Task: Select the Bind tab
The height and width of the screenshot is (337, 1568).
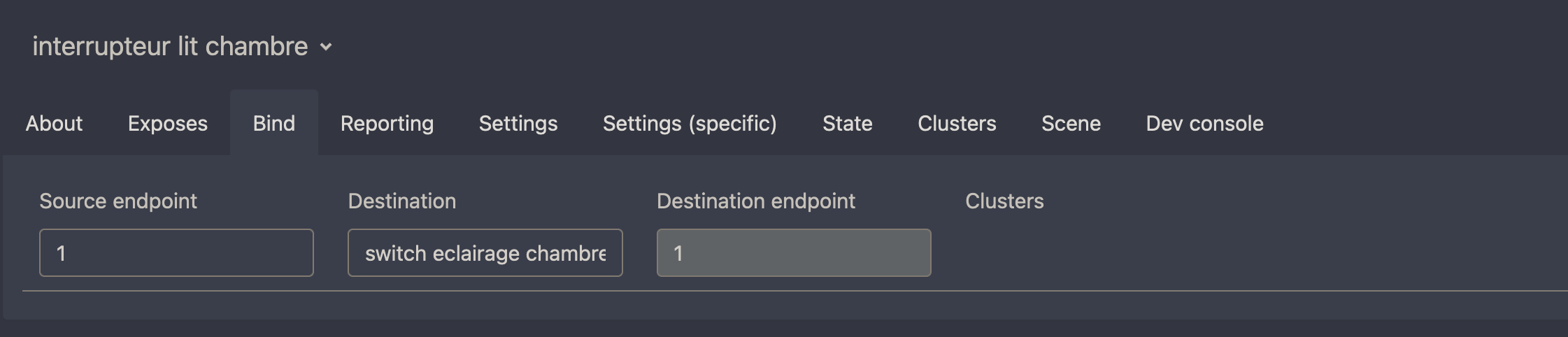Action: click(274, 123)
